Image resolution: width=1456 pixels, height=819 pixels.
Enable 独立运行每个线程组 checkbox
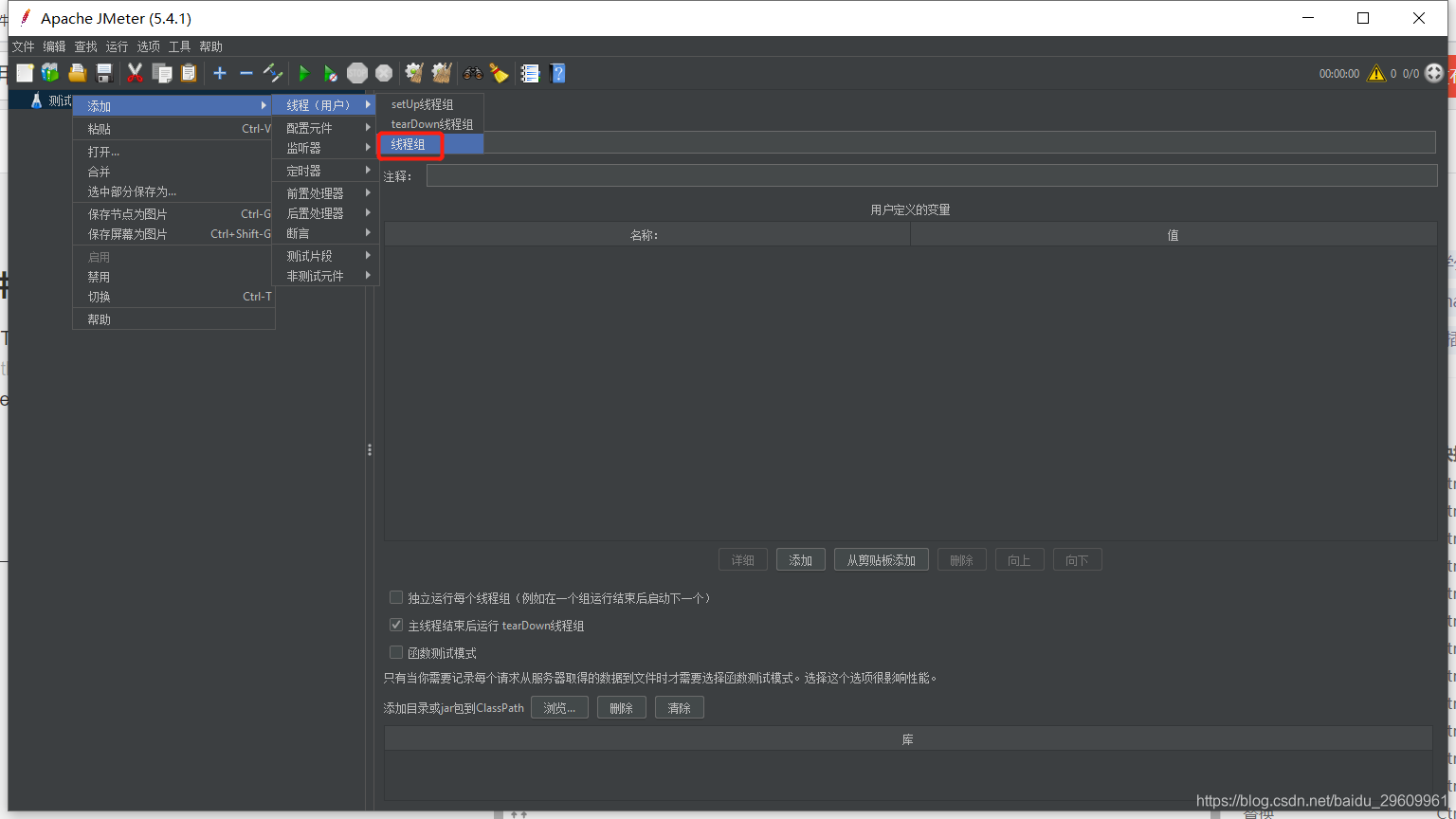coord(395,597)
